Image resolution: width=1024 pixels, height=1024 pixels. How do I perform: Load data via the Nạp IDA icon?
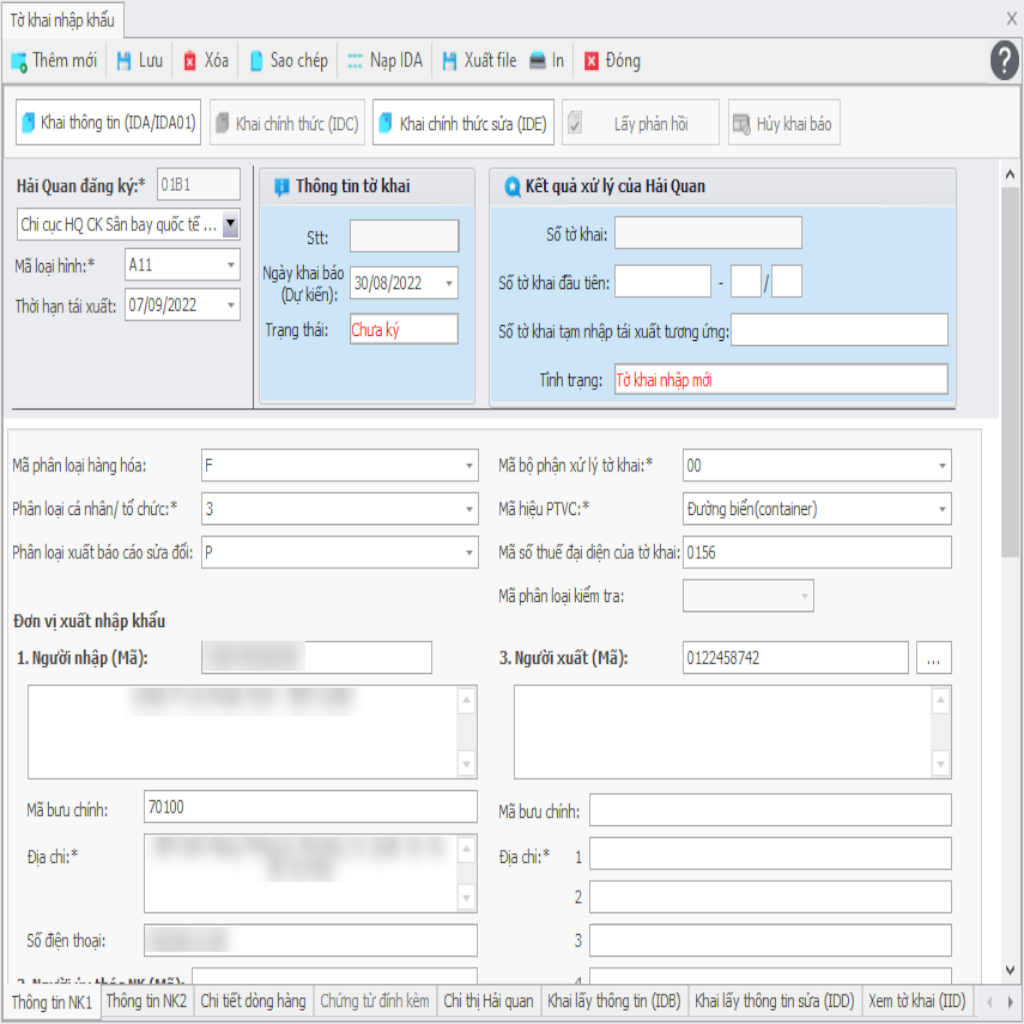coord(355,61)
